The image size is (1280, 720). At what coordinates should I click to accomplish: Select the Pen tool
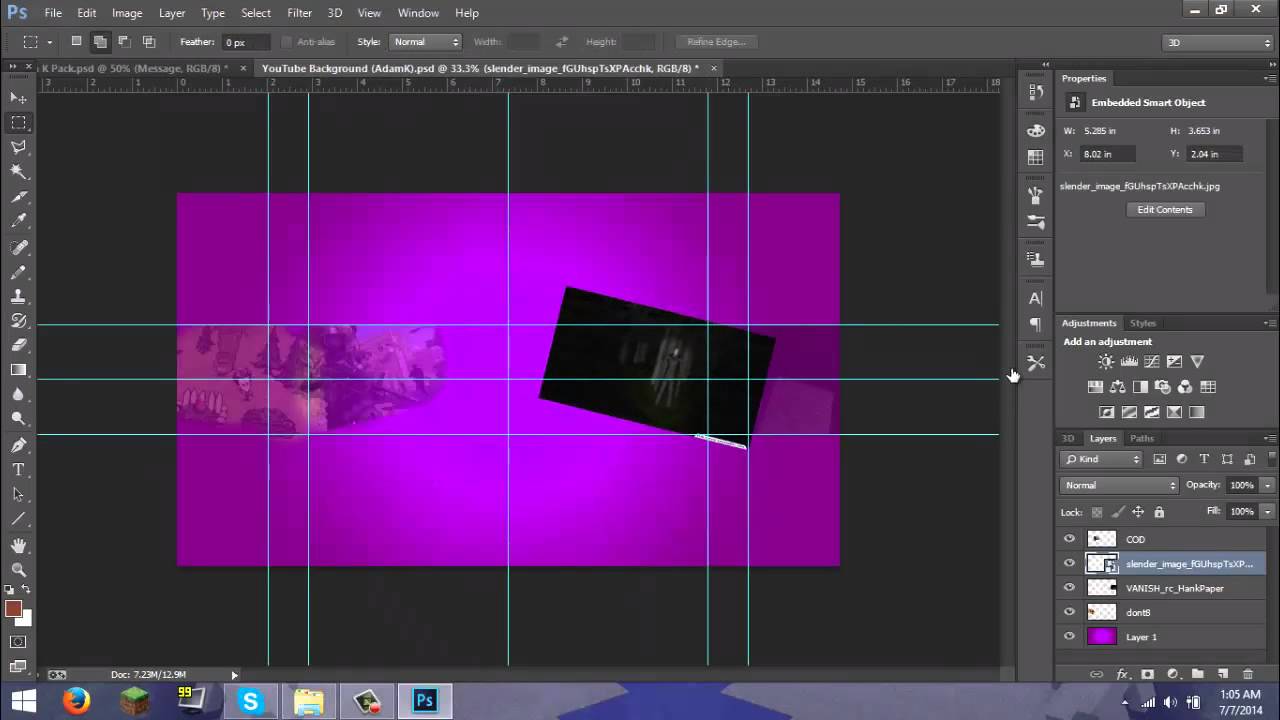point(19,445)
